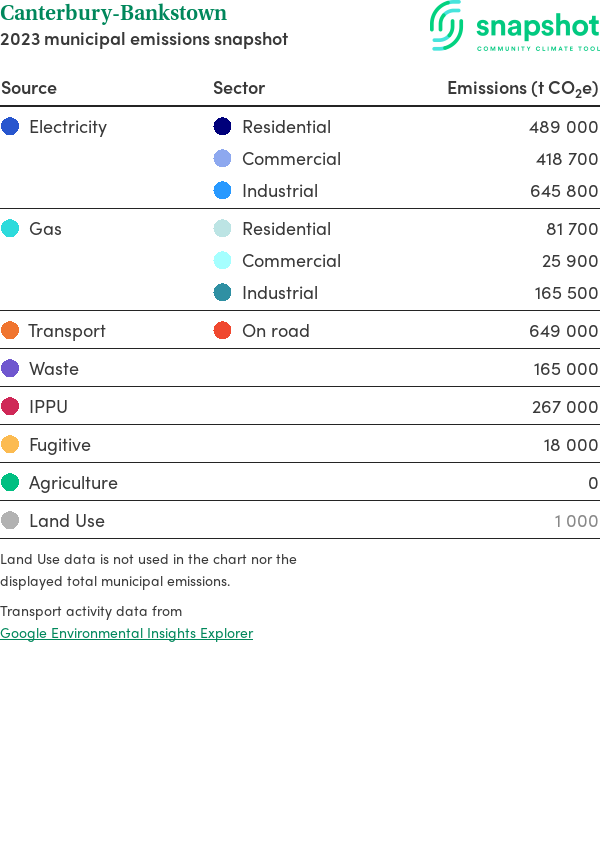The width and height of the screenshot is (600, 850).
Task: Click the Gas source color dot
Action: [10, 229]
